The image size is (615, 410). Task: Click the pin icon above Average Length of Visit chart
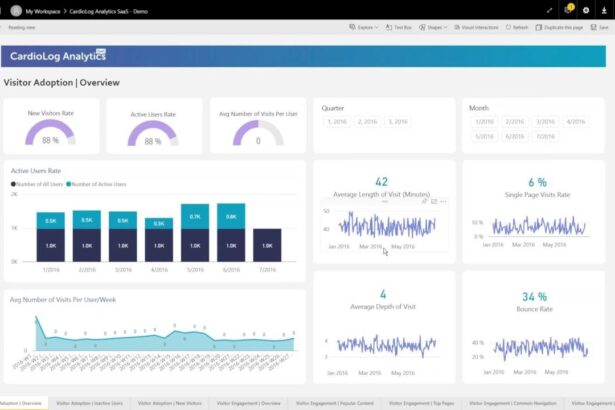(424, 201)
